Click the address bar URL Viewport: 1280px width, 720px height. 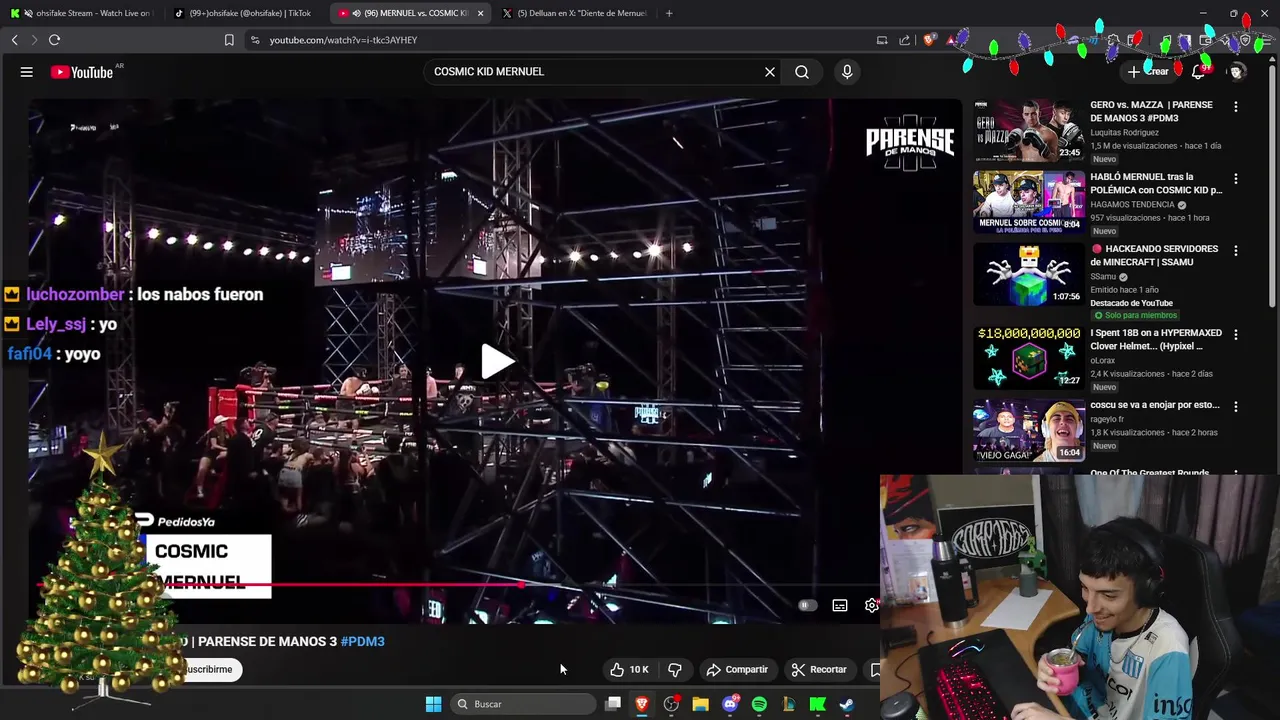(343, 40)
